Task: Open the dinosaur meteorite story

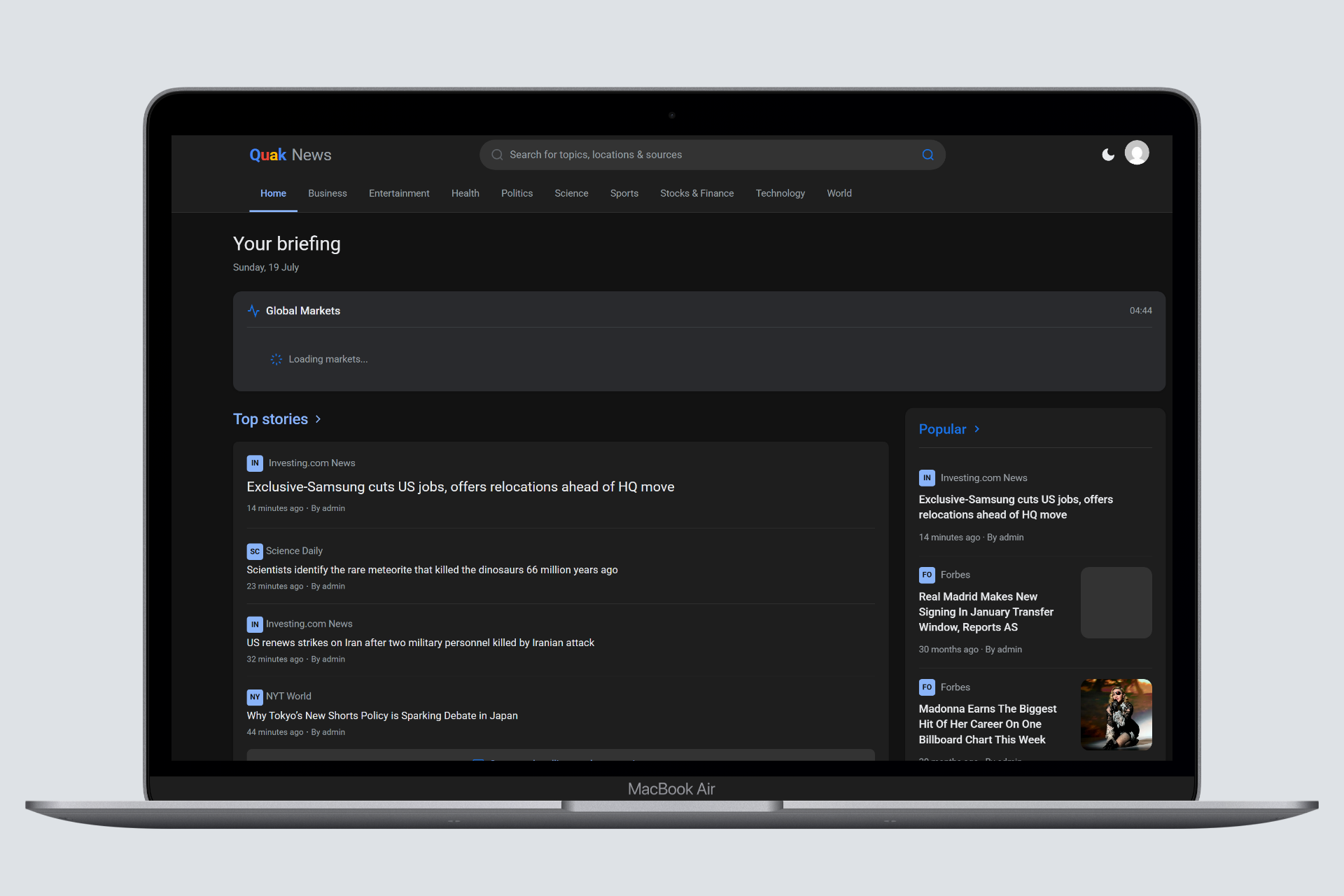Action: point(432,570)
